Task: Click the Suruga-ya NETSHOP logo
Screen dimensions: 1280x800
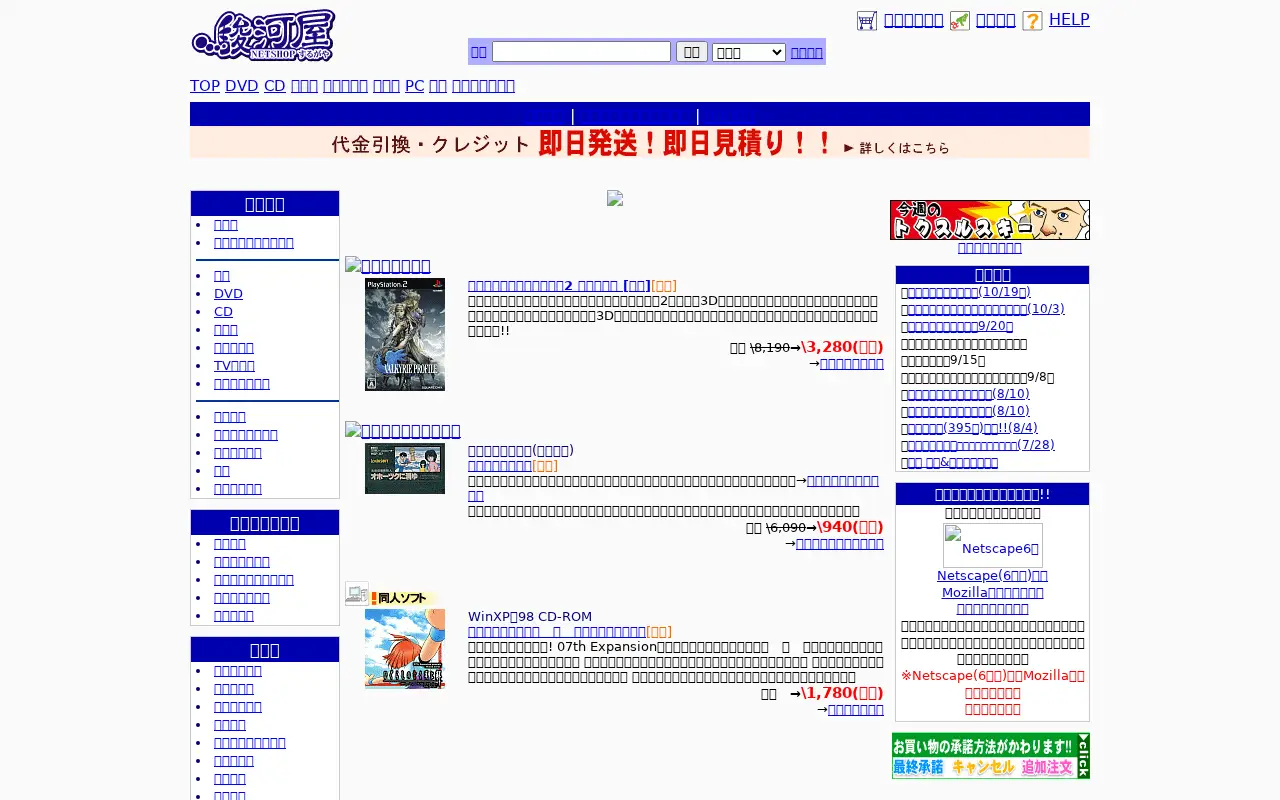Action: pos(263,36)
